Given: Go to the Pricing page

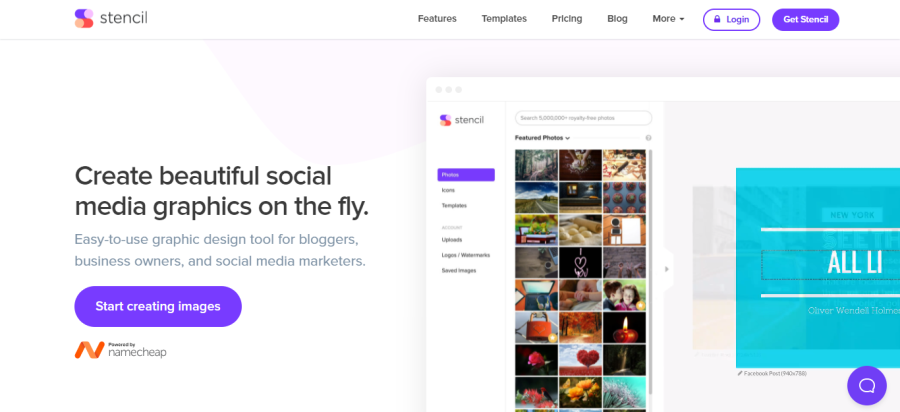Looking at the screenshot, I should pos(567,19).
